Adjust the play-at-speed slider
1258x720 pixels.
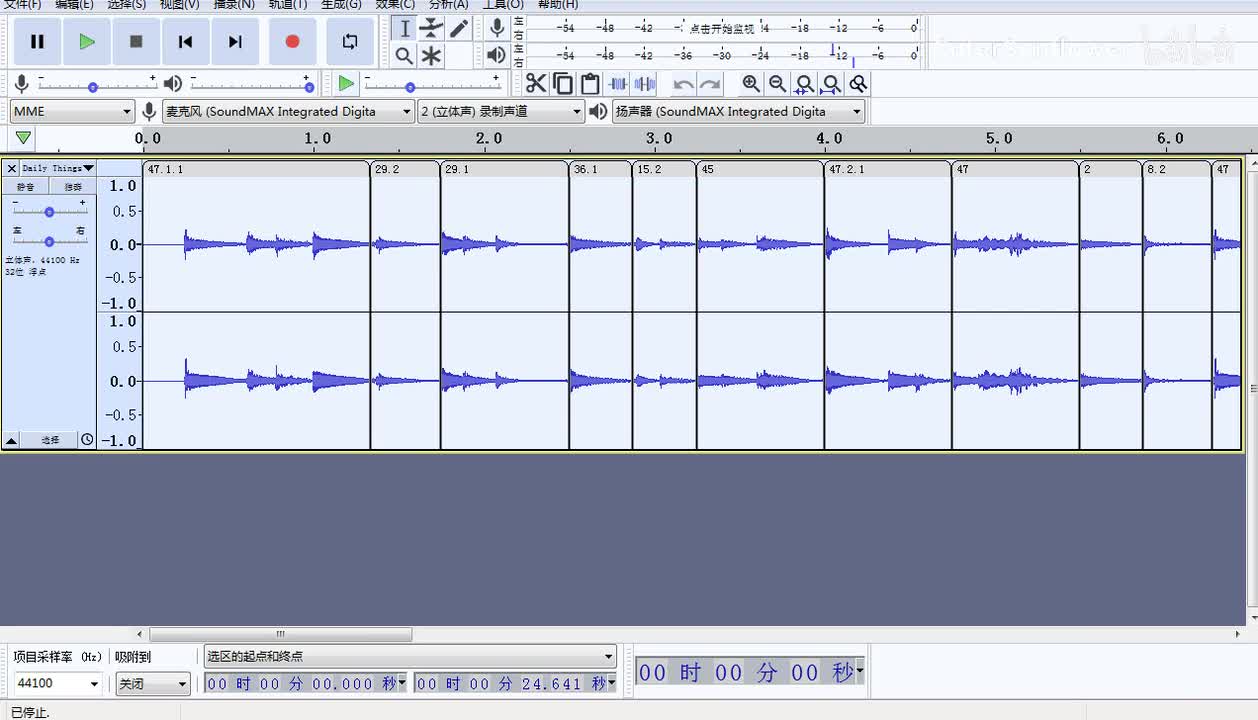(x=432, y=87)
